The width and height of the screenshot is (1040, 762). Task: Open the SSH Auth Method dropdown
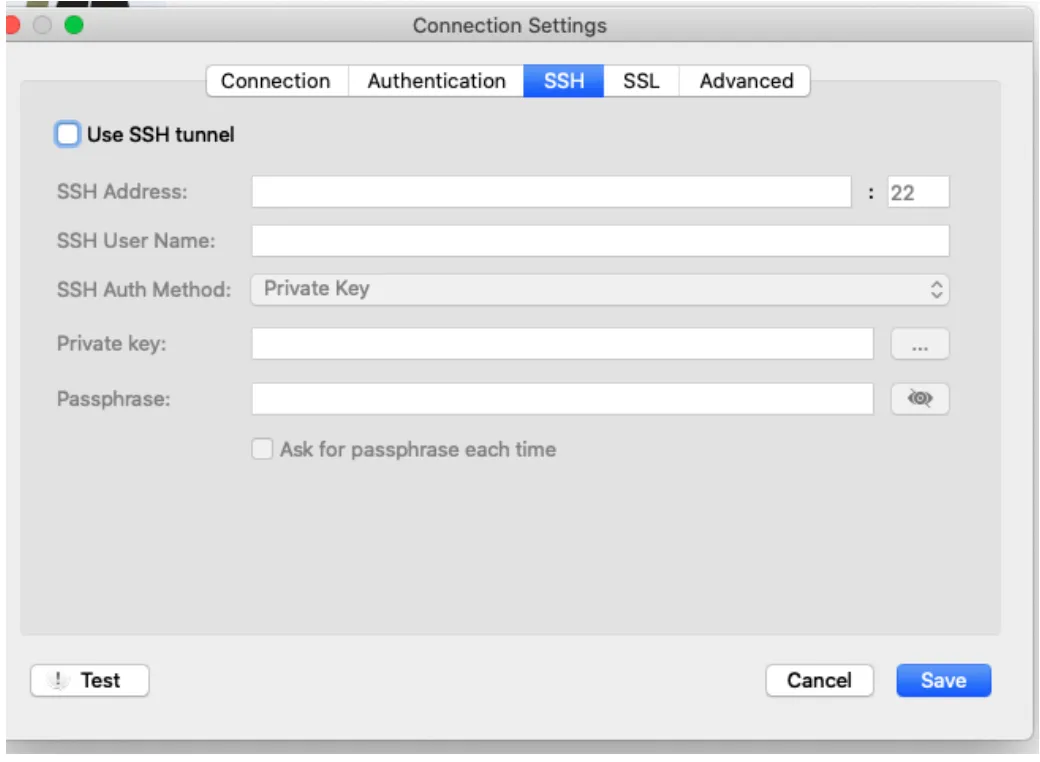[600, 289]
